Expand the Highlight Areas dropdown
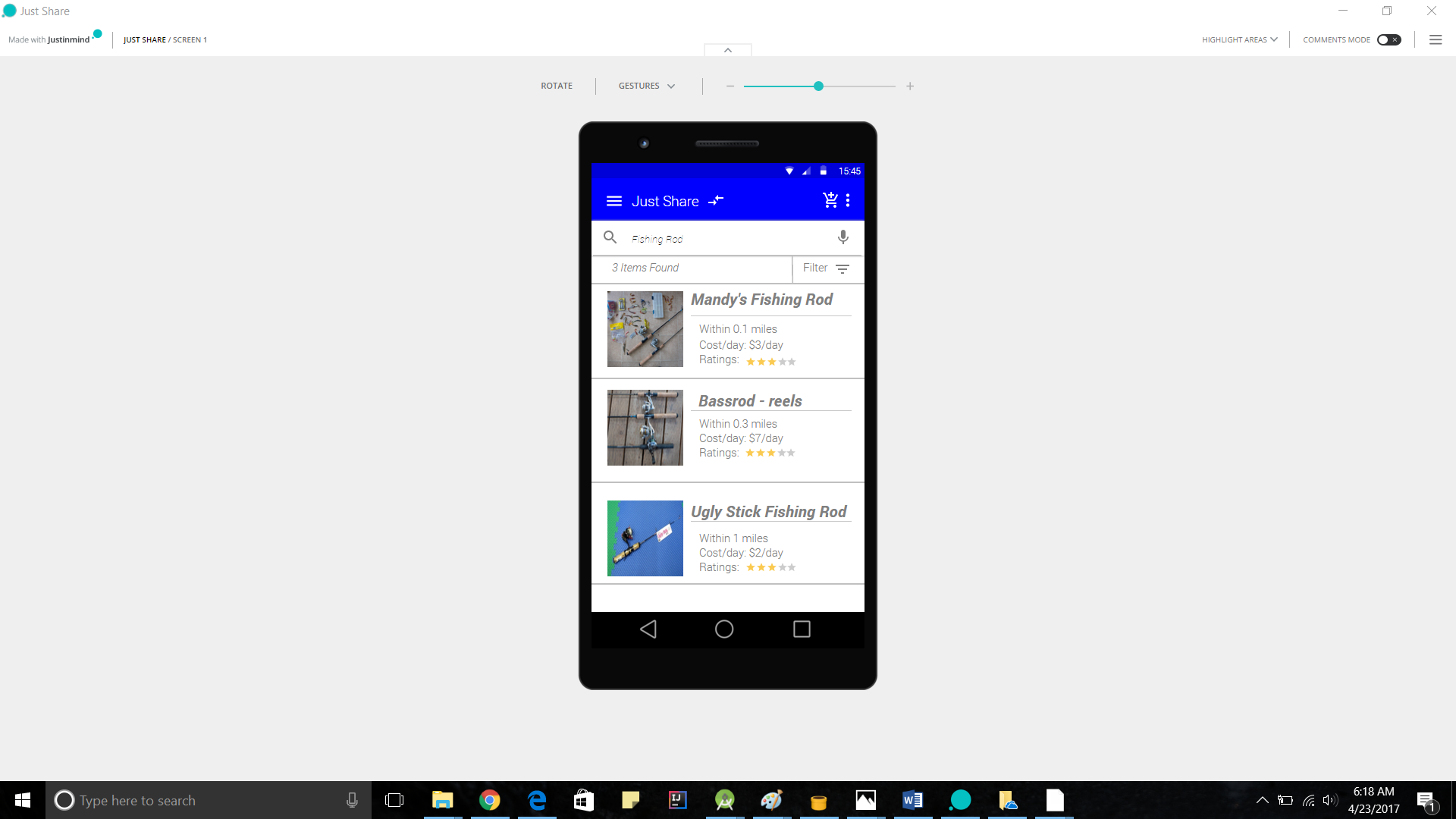This screenshot has width=1456, height=819. (1239, 39)
